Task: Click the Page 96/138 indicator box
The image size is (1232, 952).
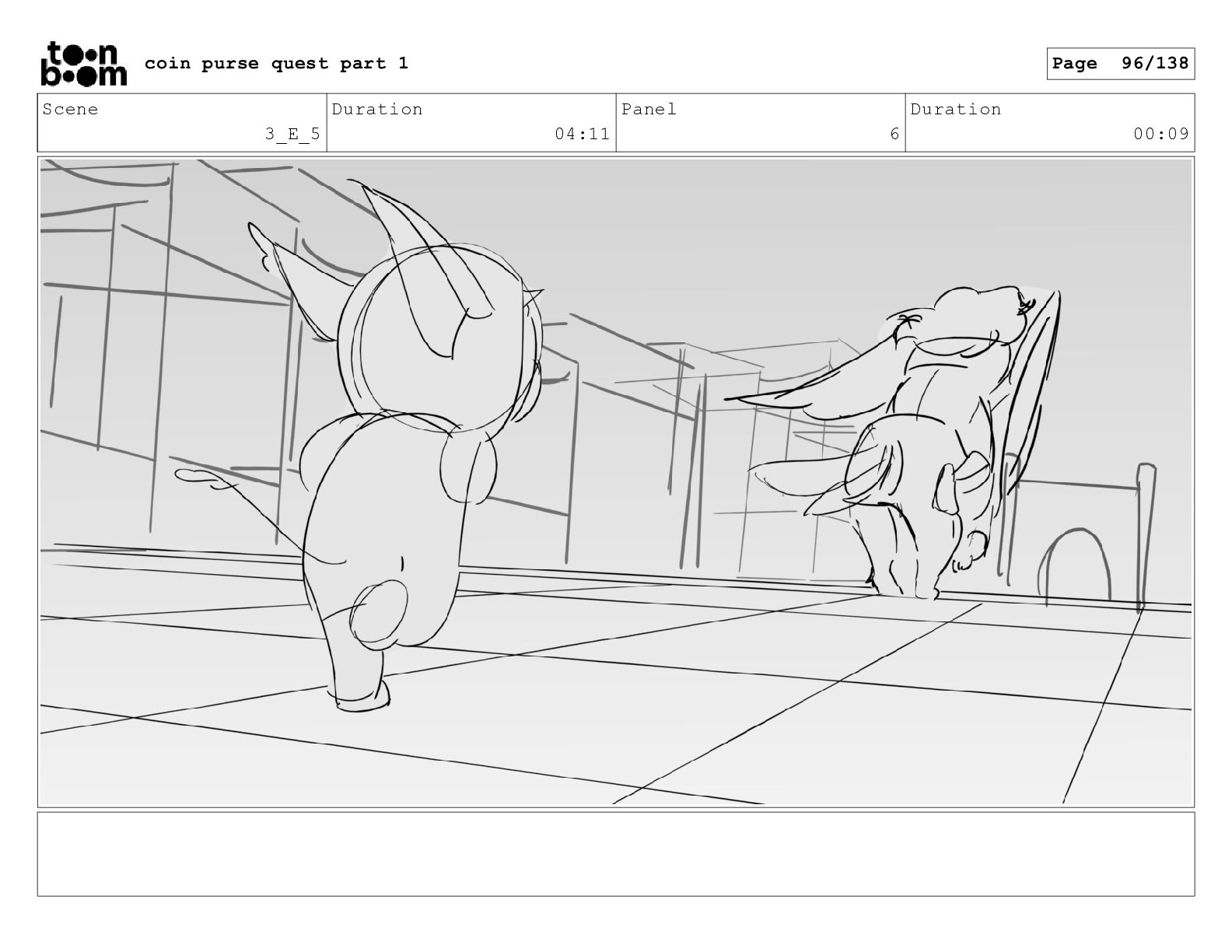Action: 1120,64
